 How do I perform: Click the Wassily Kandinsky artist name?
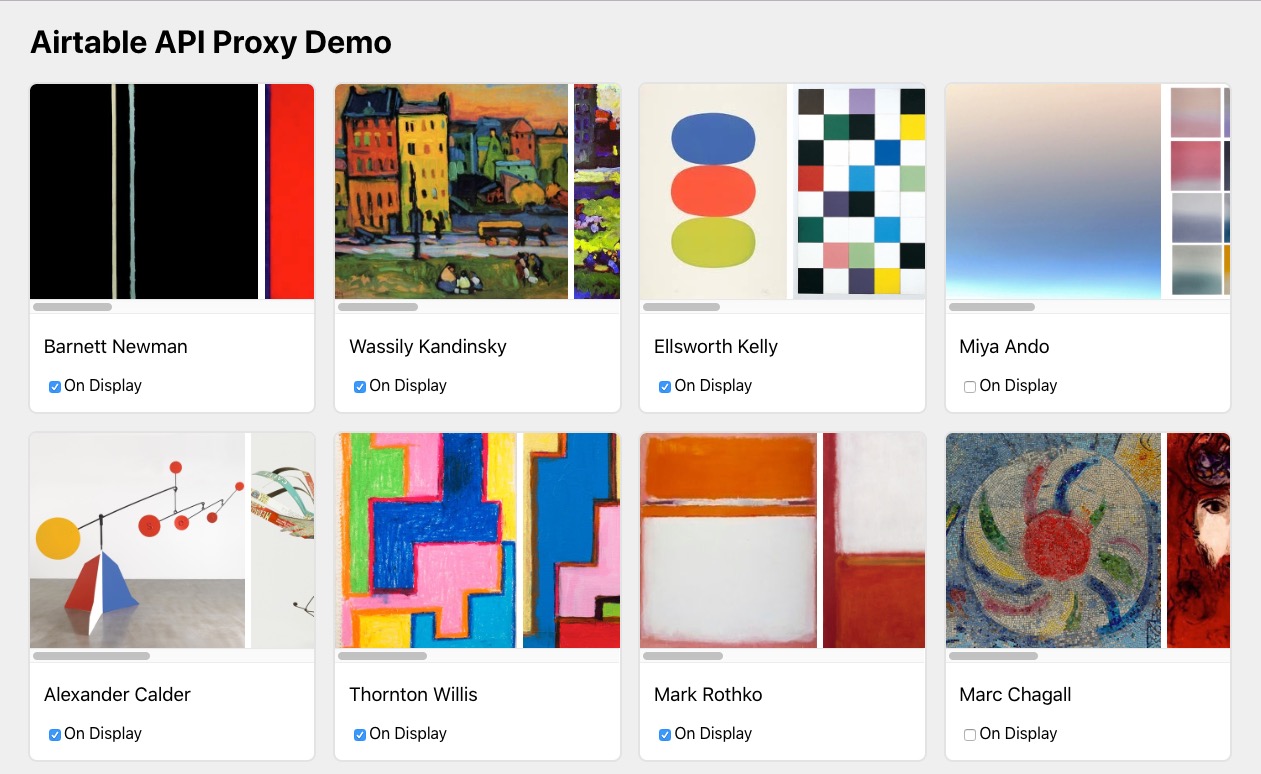click(428, 347)
